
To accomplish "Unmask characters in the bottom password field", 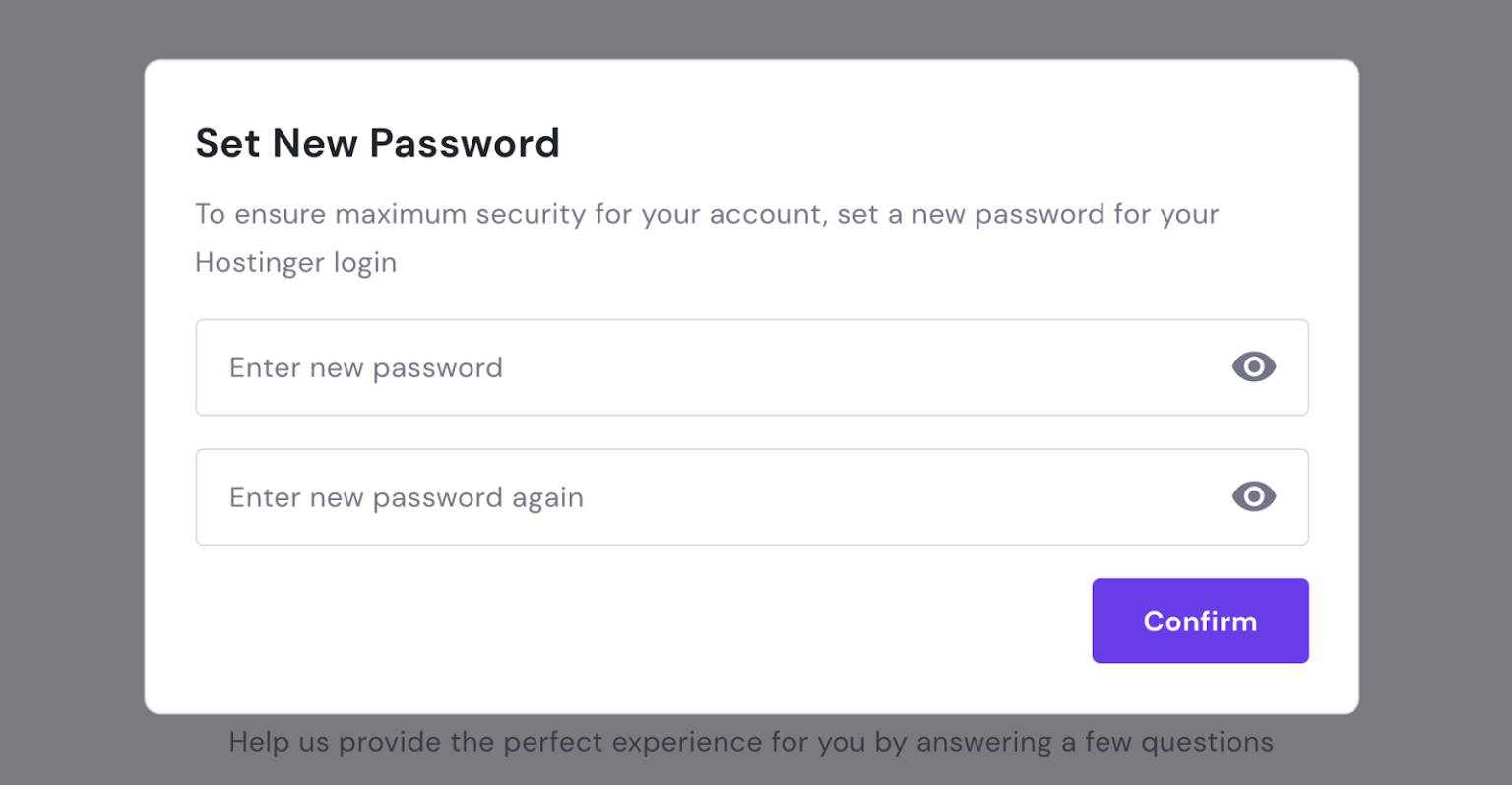I will [x=1253, y=496].
